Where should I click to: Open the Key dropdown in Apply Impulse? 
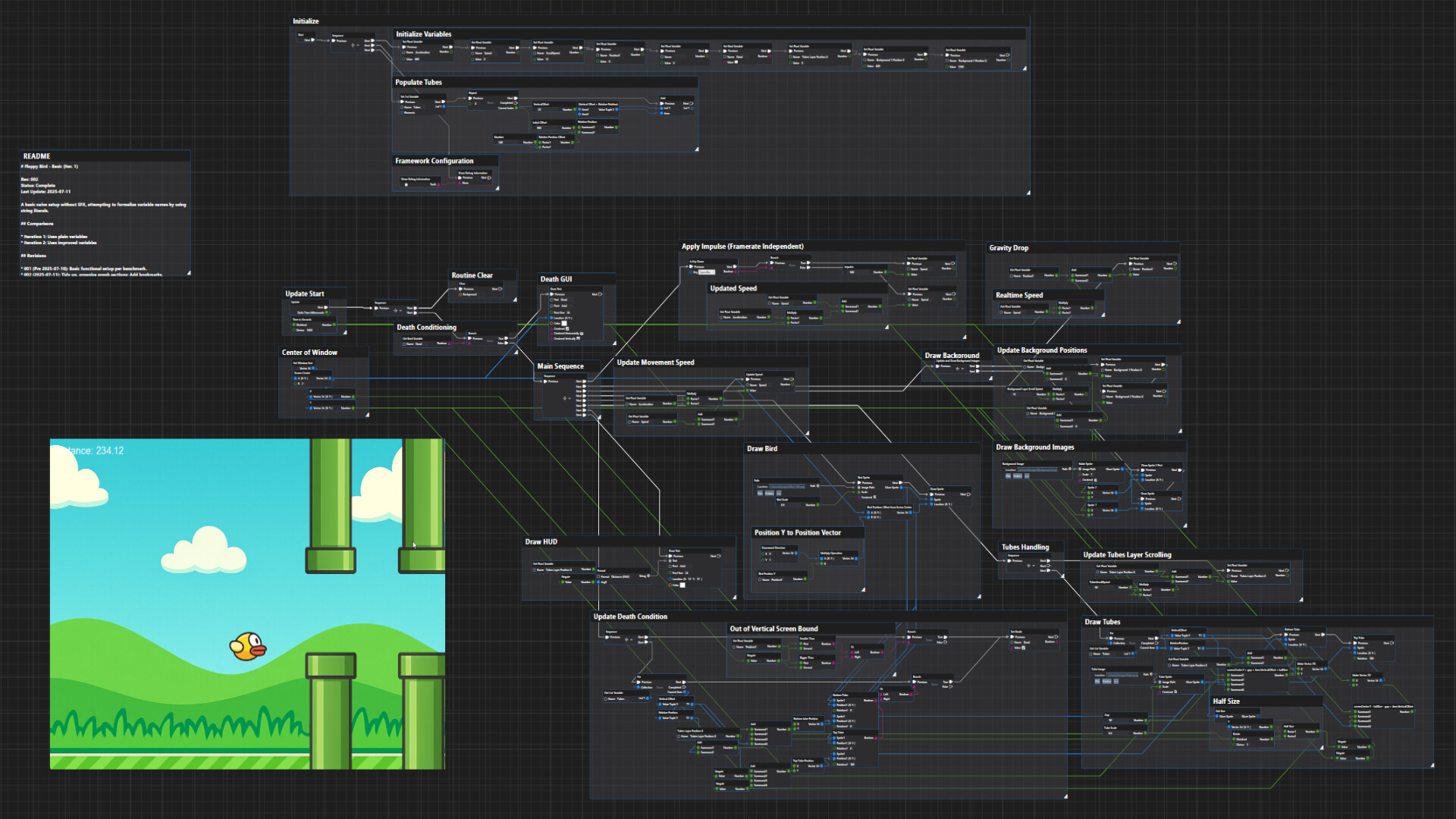[x=706, y=271]
